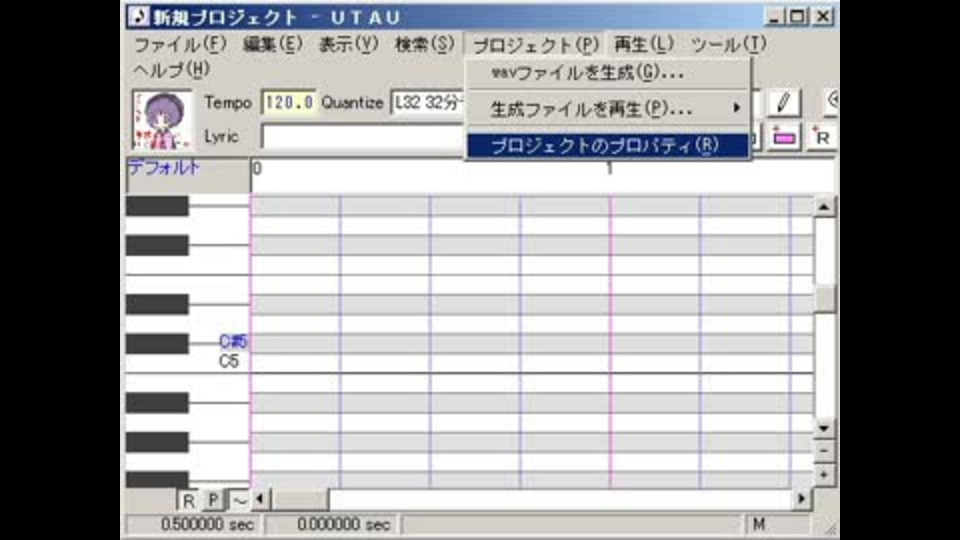960x540 pixels.
Task: Click vertical scrollbar up arrow
Action: coord(824,208)
